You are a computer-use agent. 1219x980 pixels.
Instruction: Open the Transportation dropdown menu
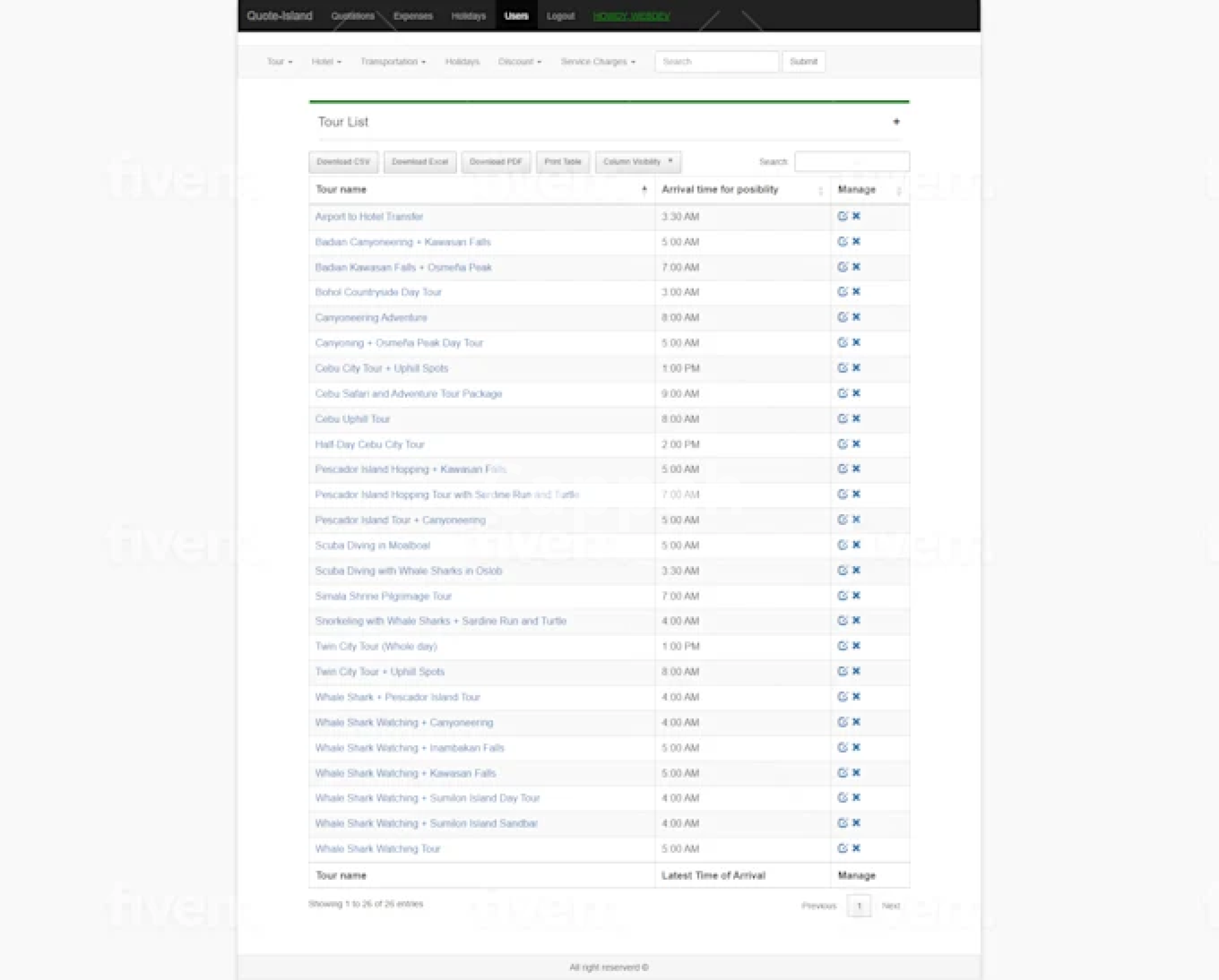pos(392,62)
